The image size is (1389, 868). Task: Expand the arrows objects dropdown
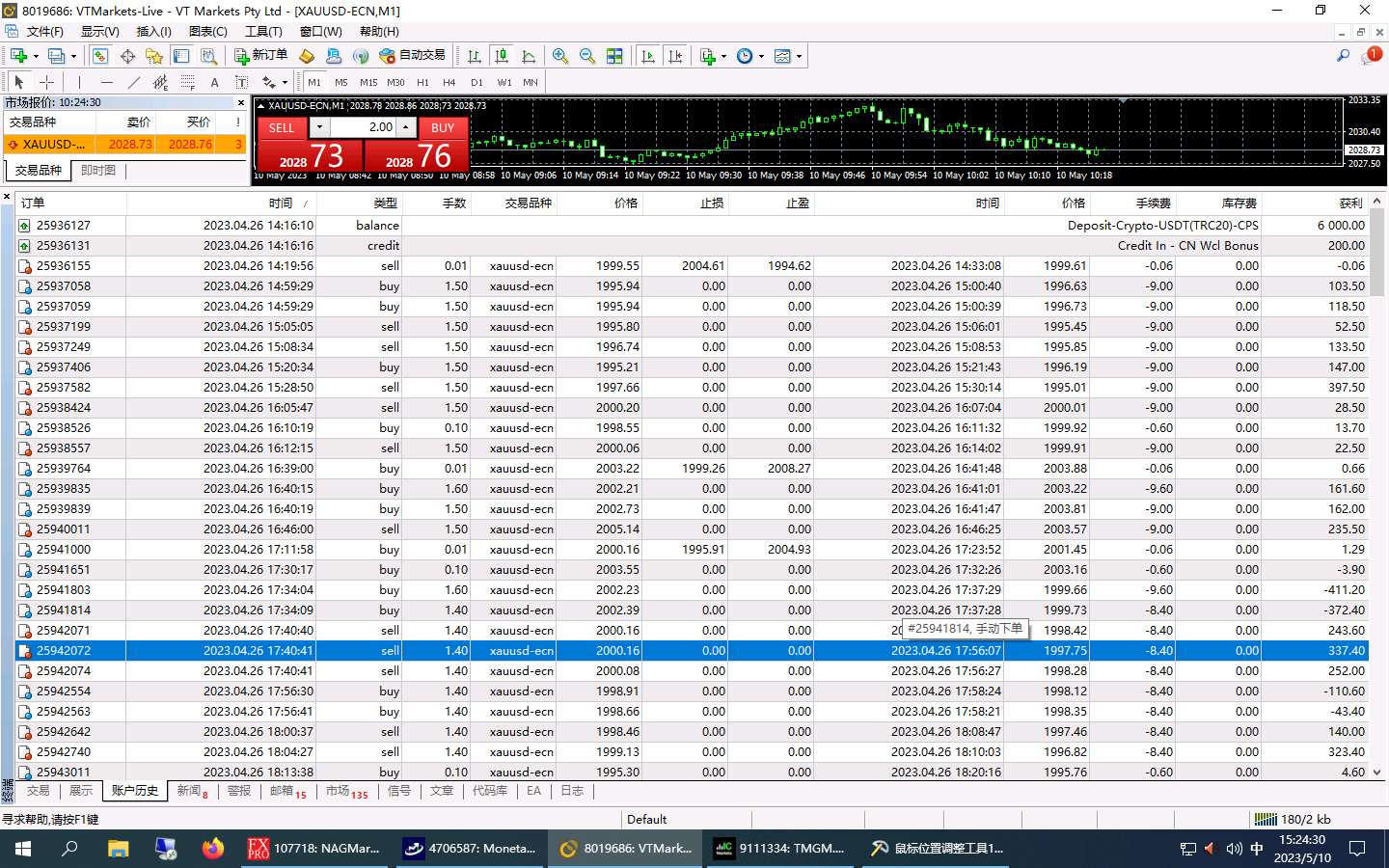pyautogui.click(x=285, y=82)
